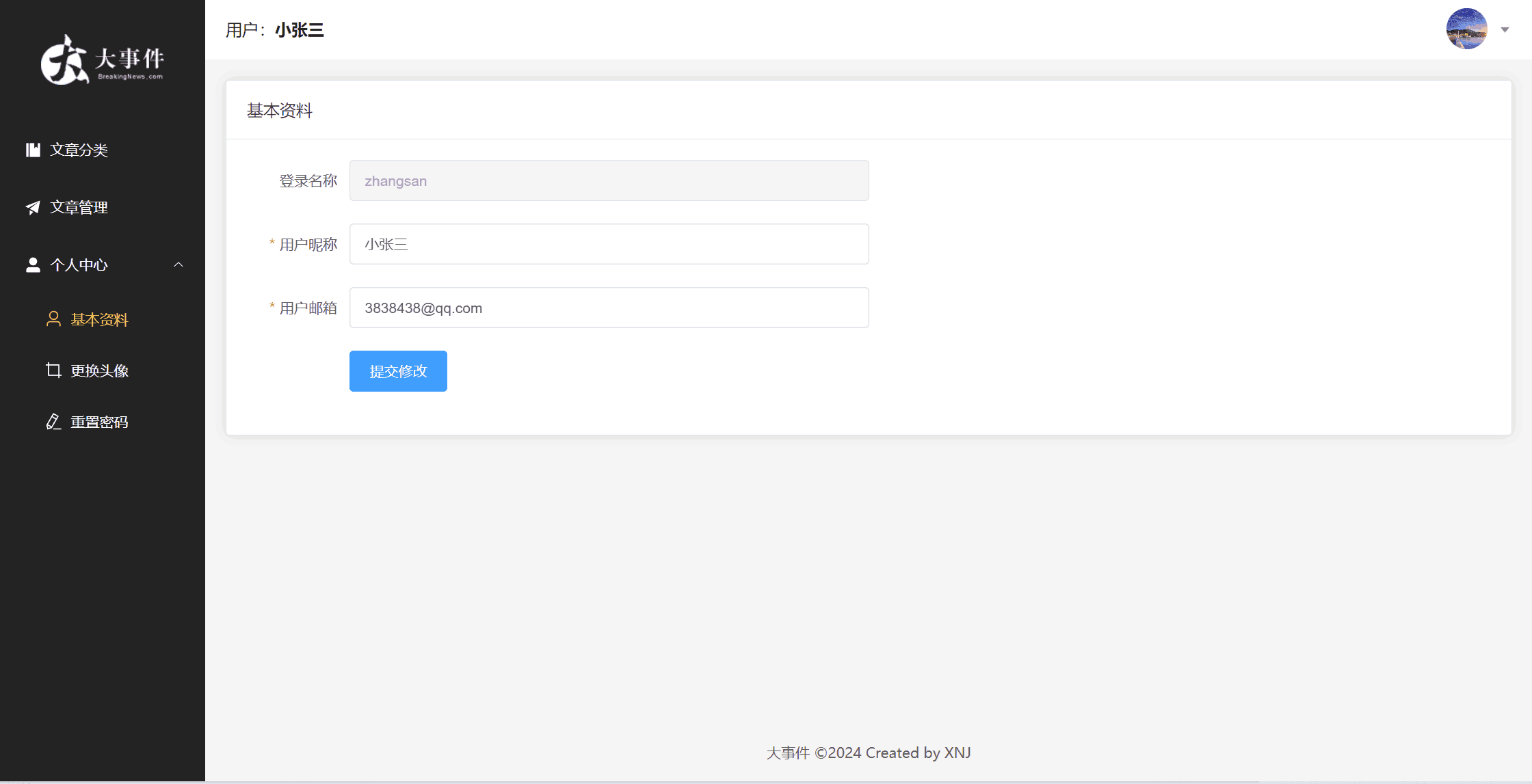Viewport: 1532px width, 784px height.
Task: Open the dropdown arrow next to avatar
Action: pos(1505,29)
